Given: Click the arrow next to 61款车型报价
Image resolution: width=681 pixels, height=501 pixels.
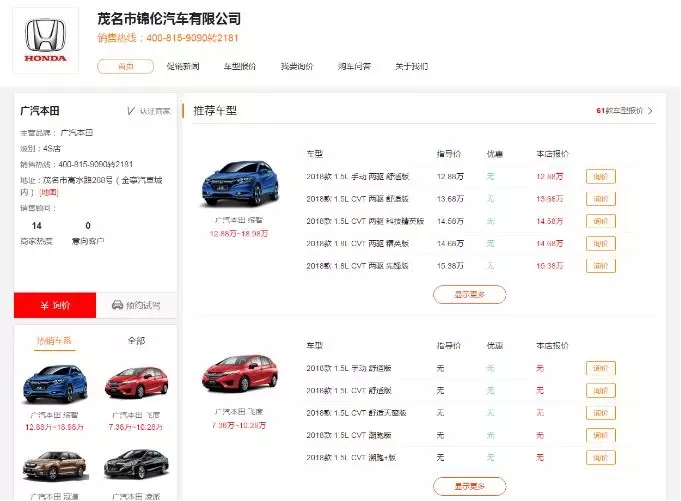Looking at the screenshot, I should click(650, 111).
